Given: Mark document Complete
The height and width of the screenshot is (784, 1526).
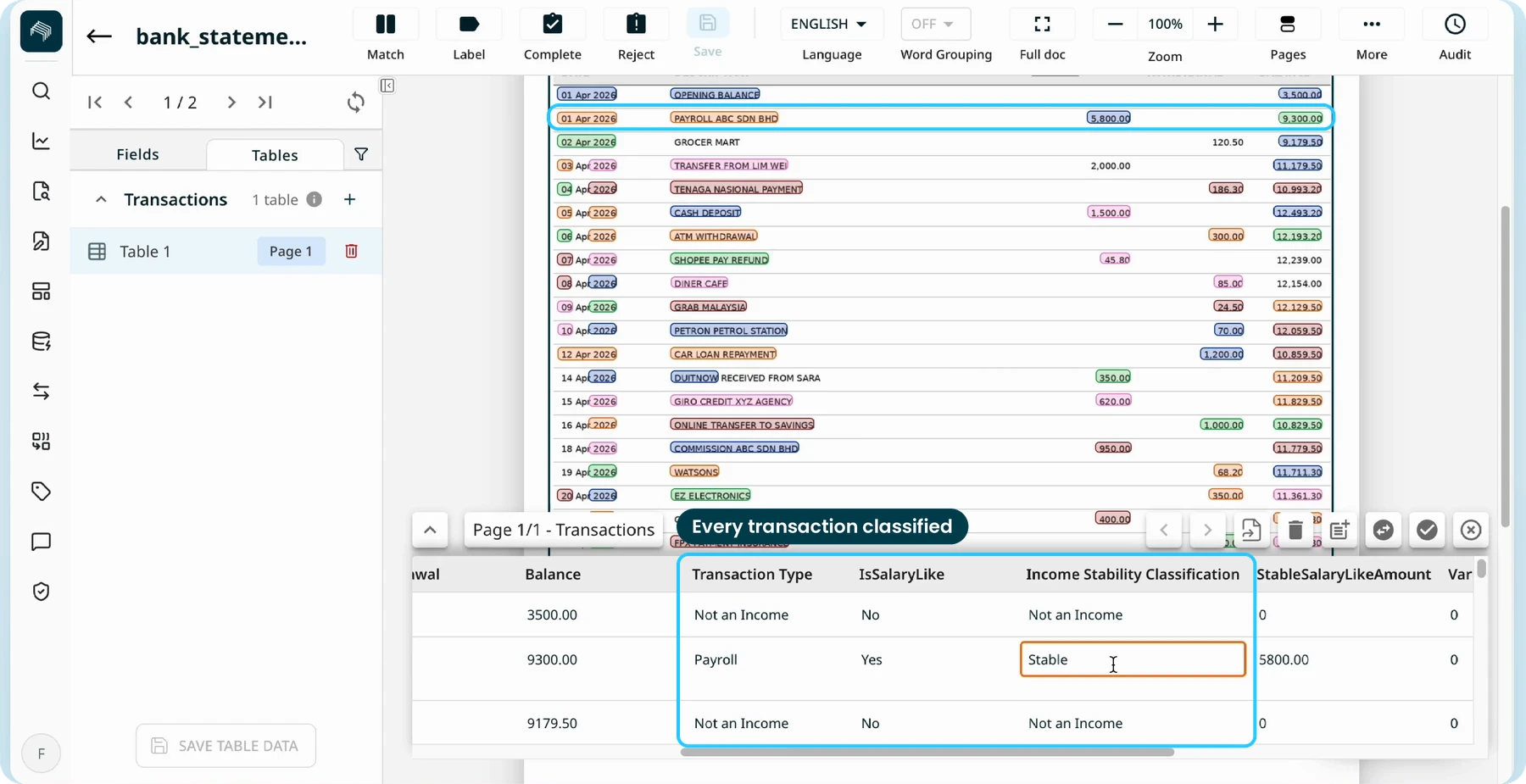Looking at the screenshot, I should 552,25.
